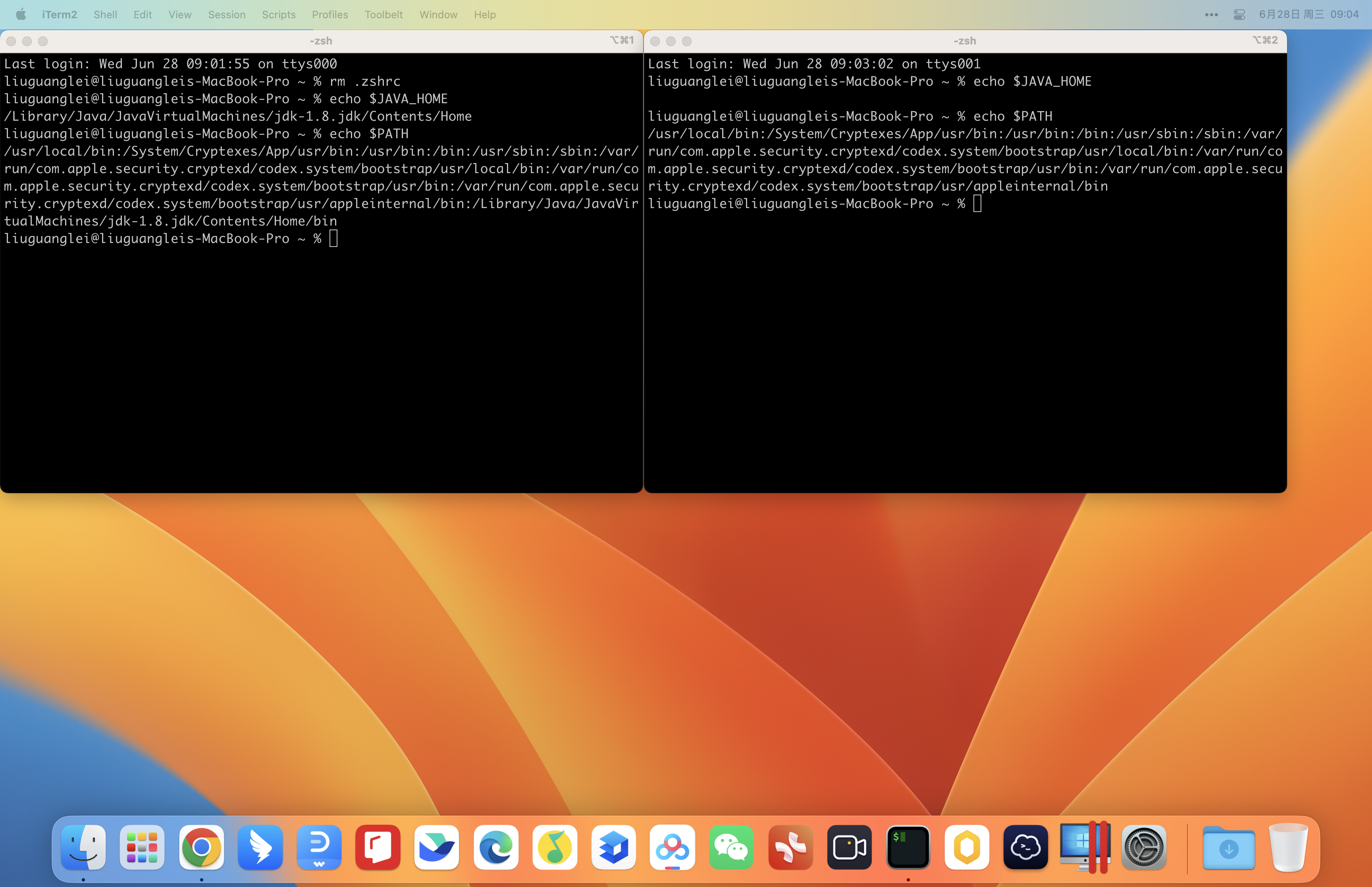The height and width of the screenshot is (887, 1372).
Task: Open the Termius cloud terminal icon
Action: coord(1025,847)
